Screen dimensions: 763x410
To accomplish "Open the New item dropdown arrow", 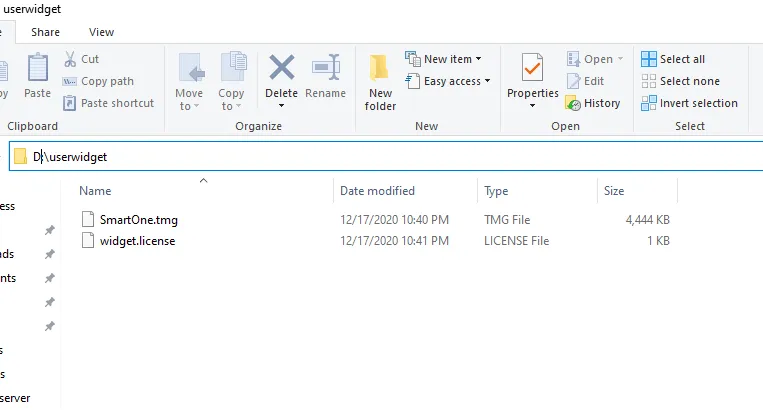I will [478, 59].
